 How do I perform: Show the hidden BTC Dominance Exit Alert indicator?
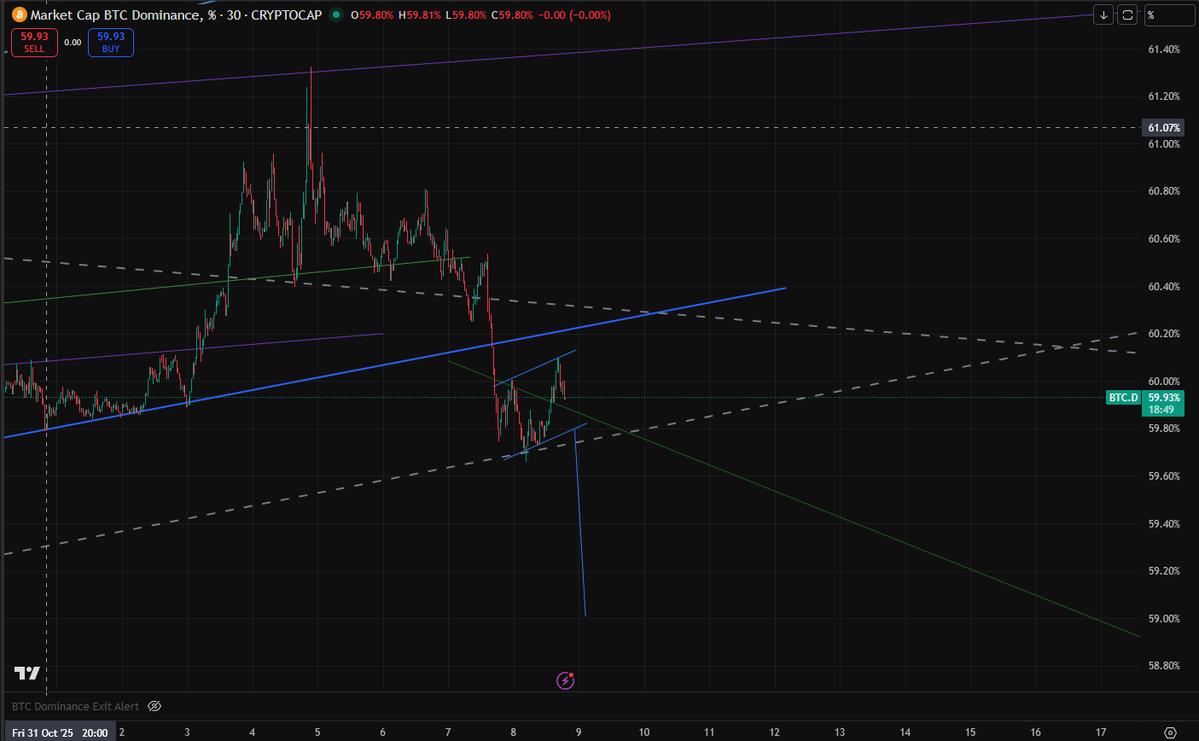pos(154,706)
